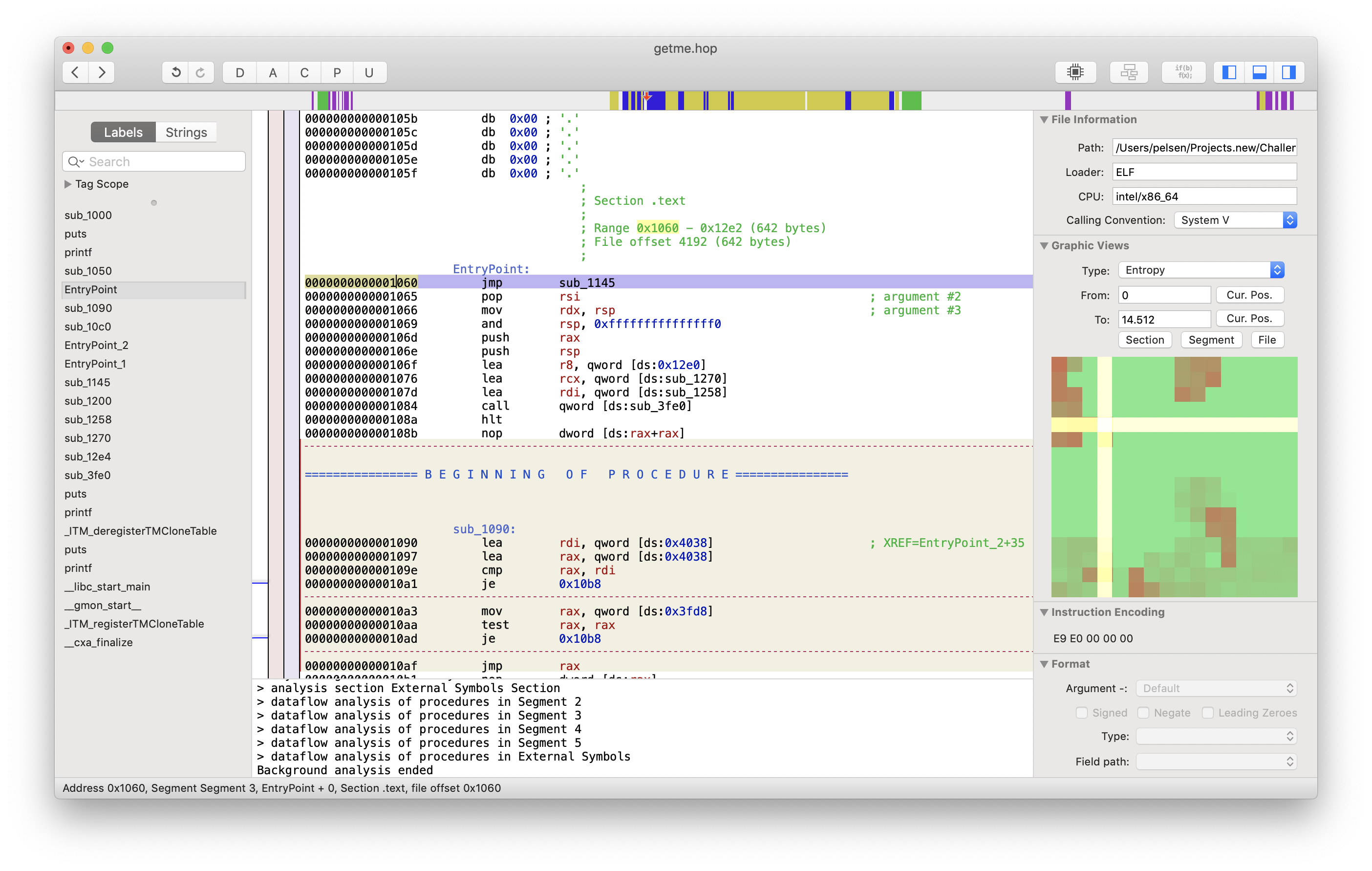The width and height of the screenshot is (1372, 871).
Task: Enable the Leading Zeroes checkbox
Action: click(x=1207, y=713)
